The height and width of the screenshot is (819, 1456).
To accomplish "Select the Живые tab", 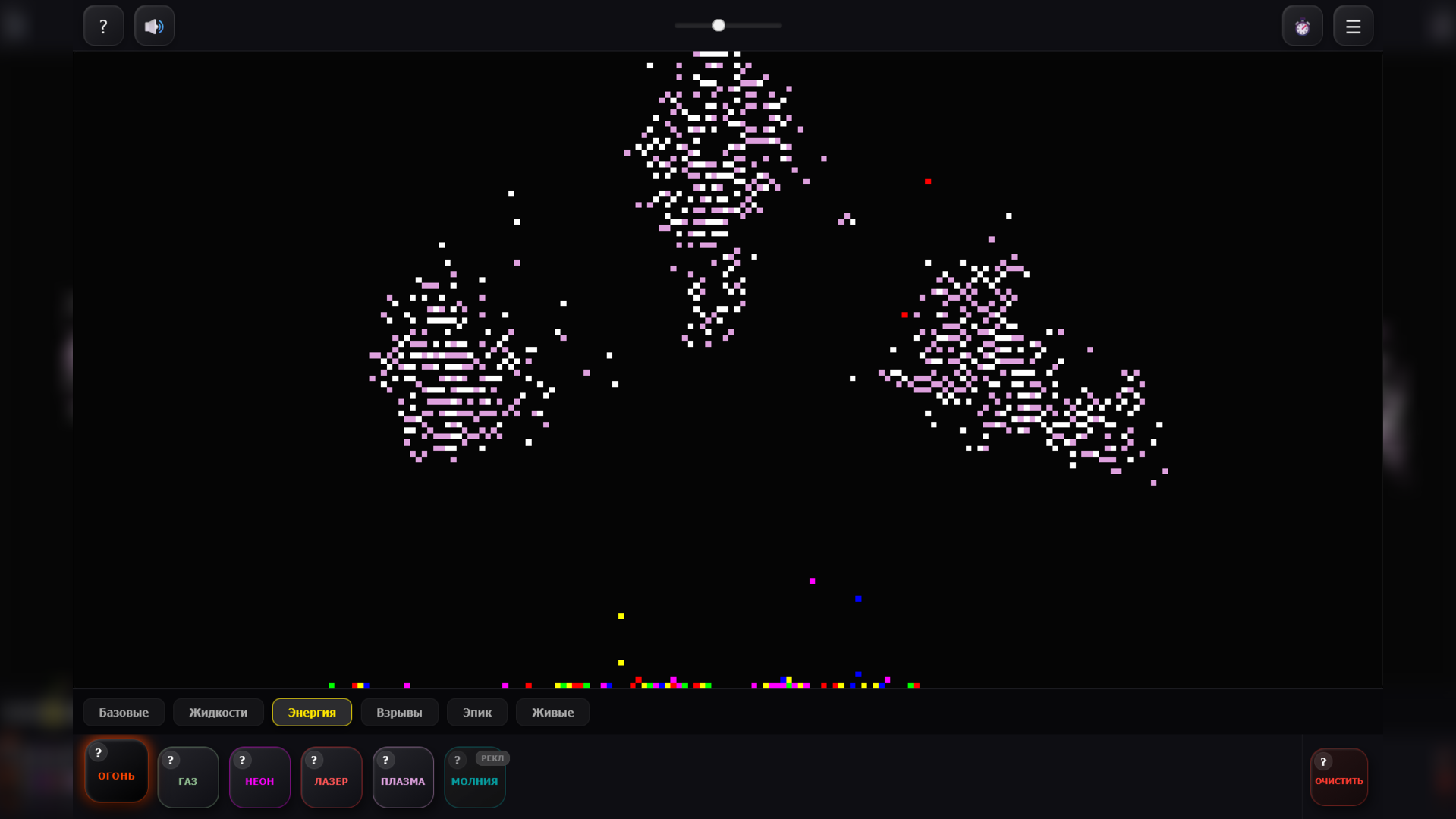I will (552, 712).
